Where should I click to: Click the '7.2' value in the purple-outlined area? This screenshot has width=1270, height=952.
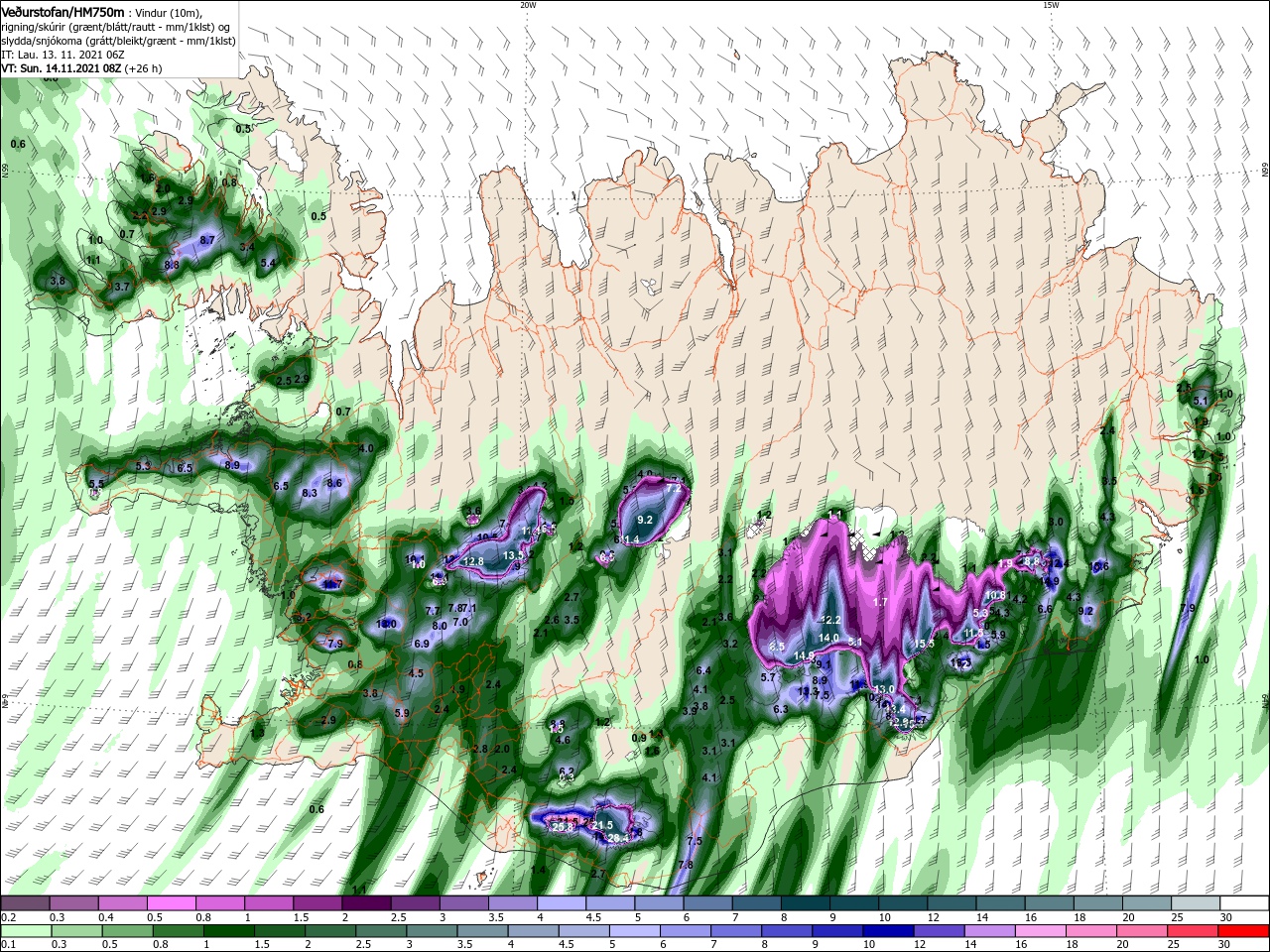(674, 488)
